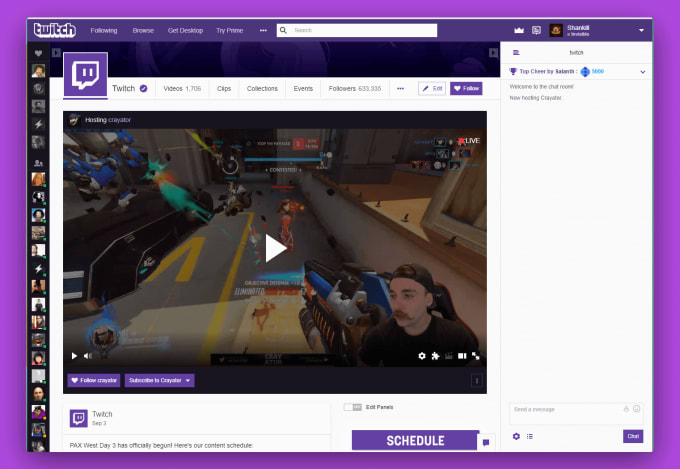This screenshot has width=680, height=469.
Task: Expand the Top Cheer chevron
Action: [643, 72]
